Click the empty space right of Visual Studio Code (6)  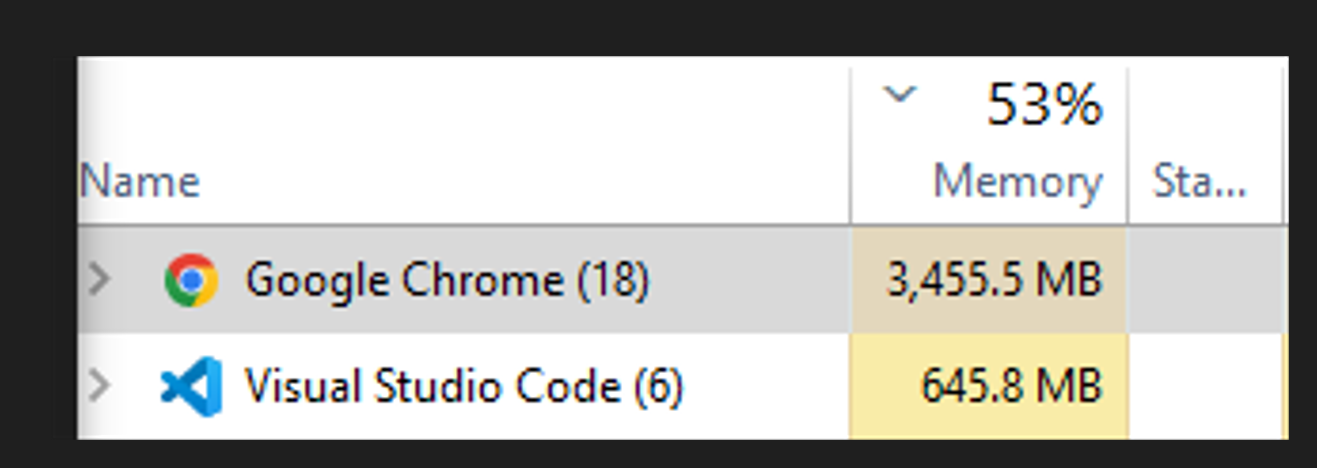pos(765,386)
